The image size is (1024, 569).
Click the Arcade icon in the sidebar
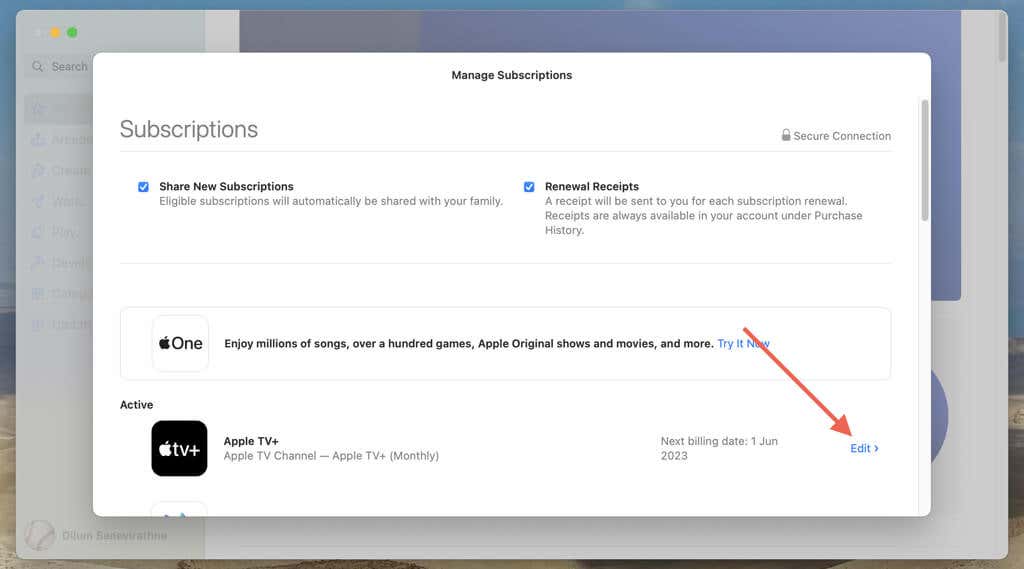tap(38, 139)
